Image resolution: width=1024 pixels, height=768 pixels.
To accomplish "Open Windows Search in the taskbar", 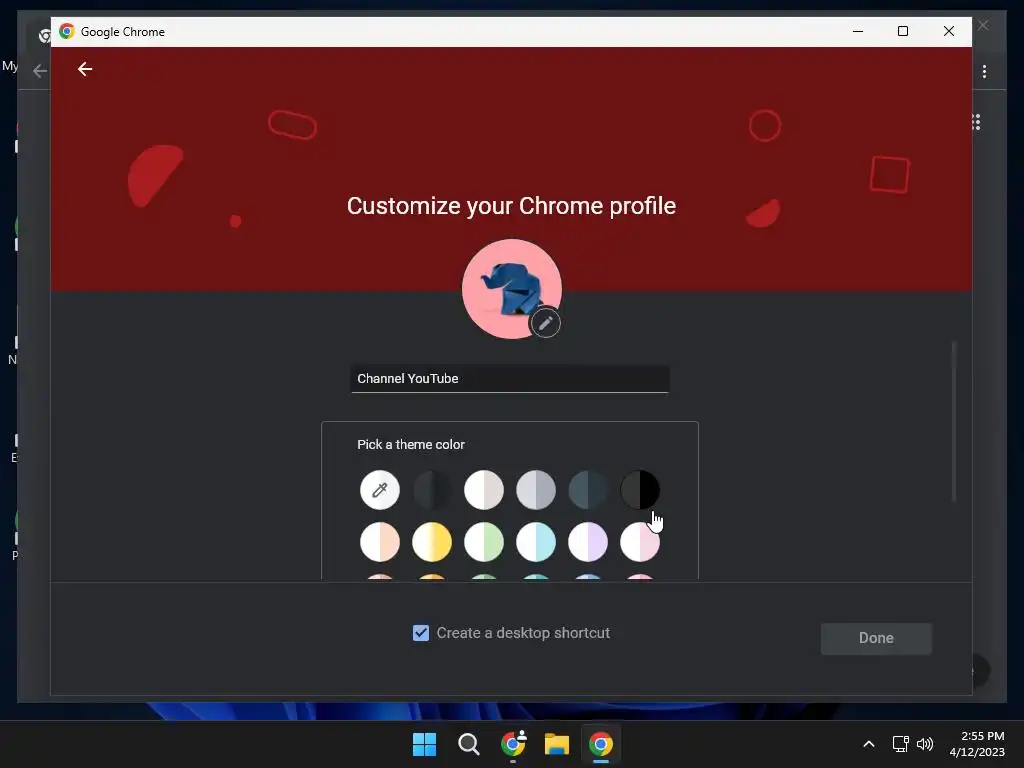I will (468, 744).
